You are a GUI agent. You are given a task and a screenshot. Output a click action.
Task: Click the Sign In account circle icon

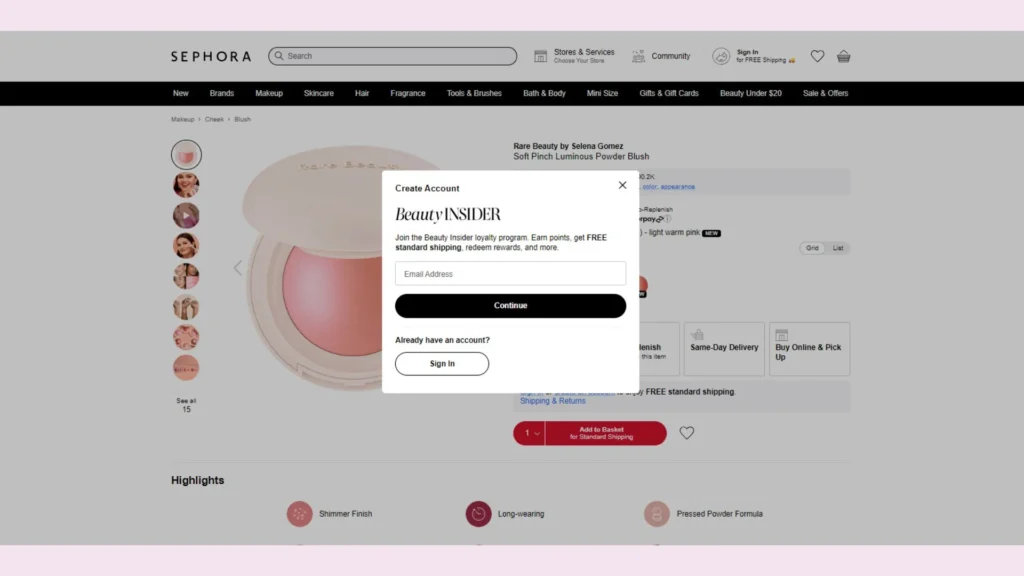(721, 56)
